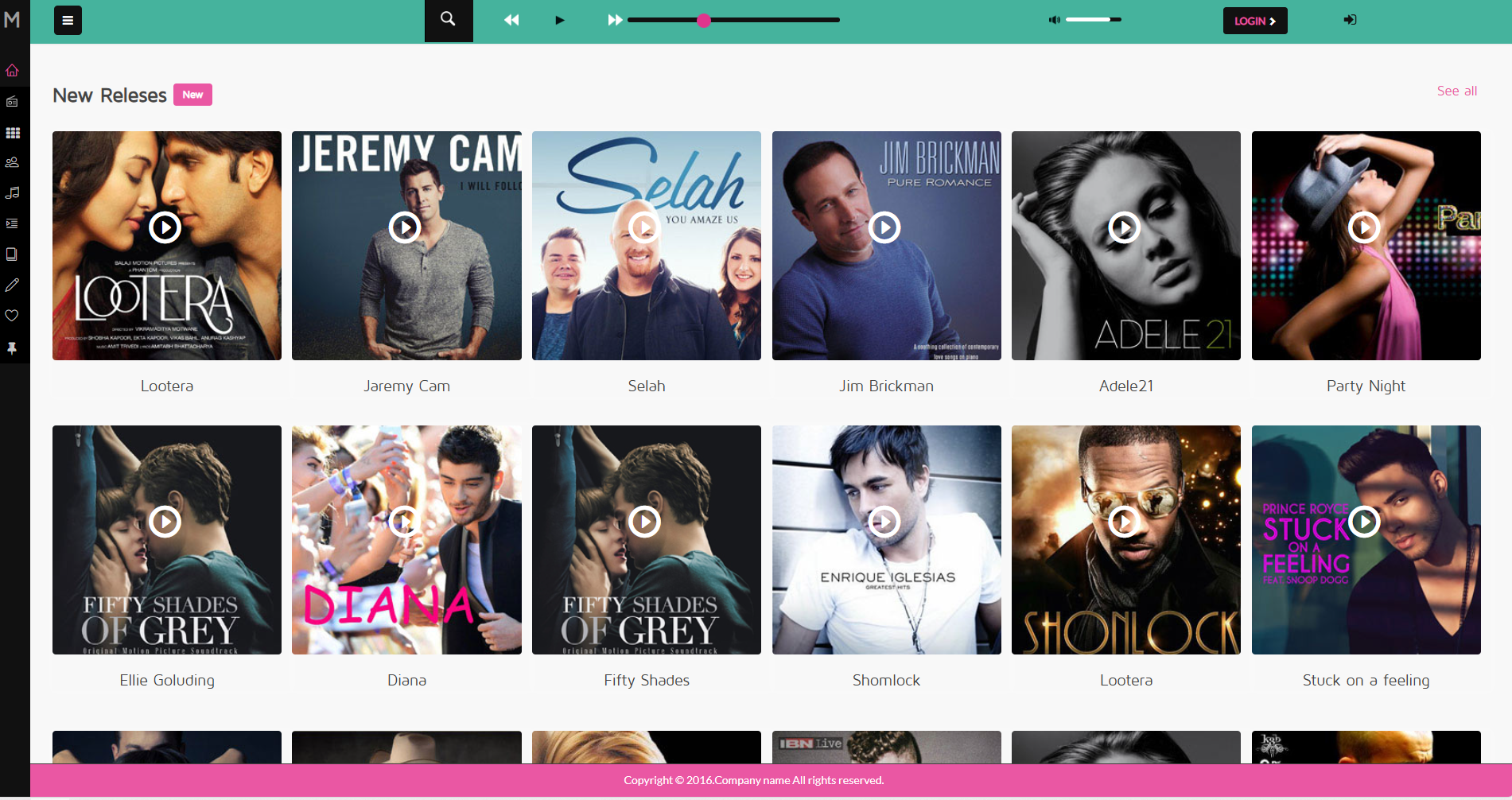Play the current track
The width and height of the screenshot is (1512, 800).
[x=560, y=20]
